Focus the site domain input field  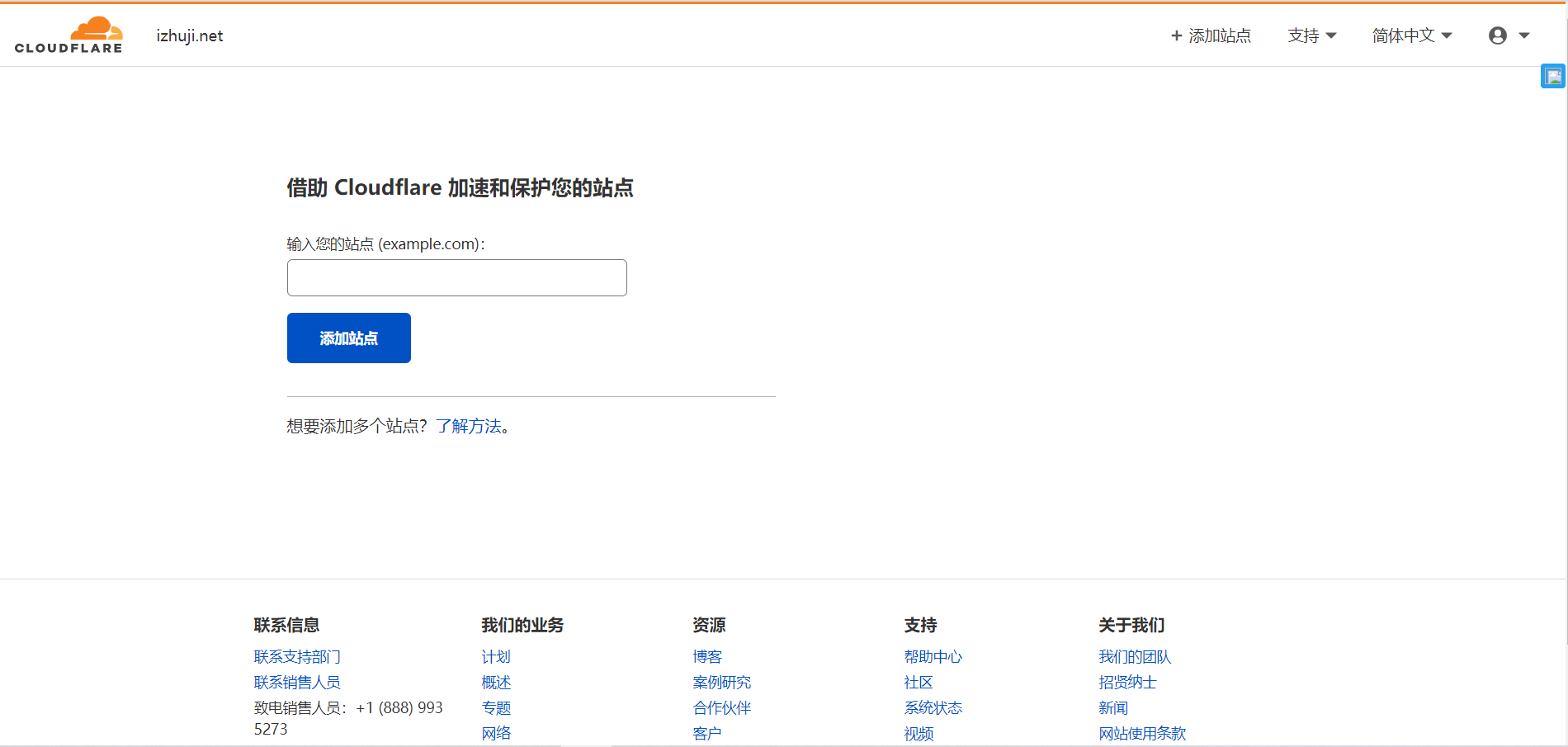[x=457, y=277]
